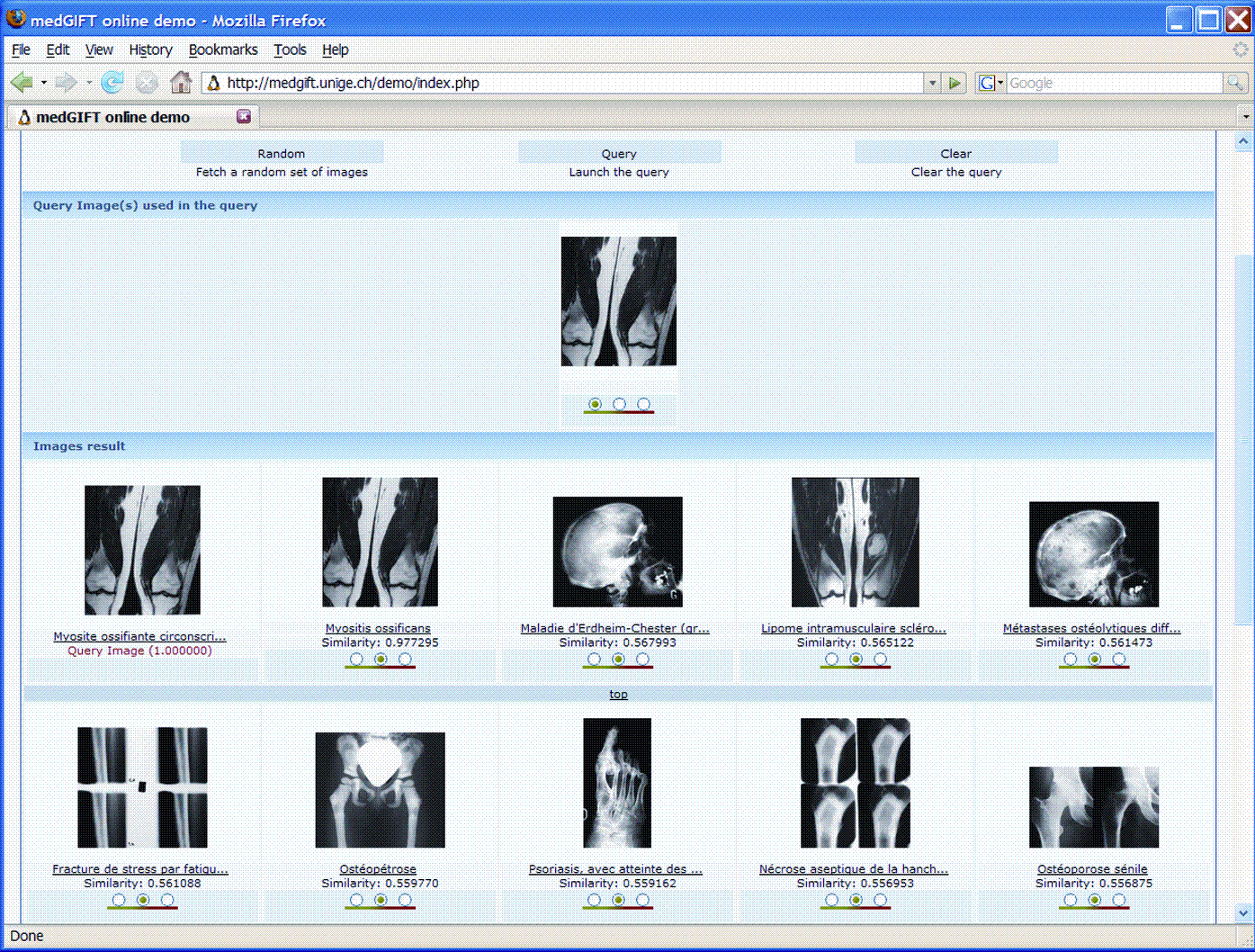The image size is (1255, 952).
Task: Click the Stop loading icon
Action: [147, 83]
